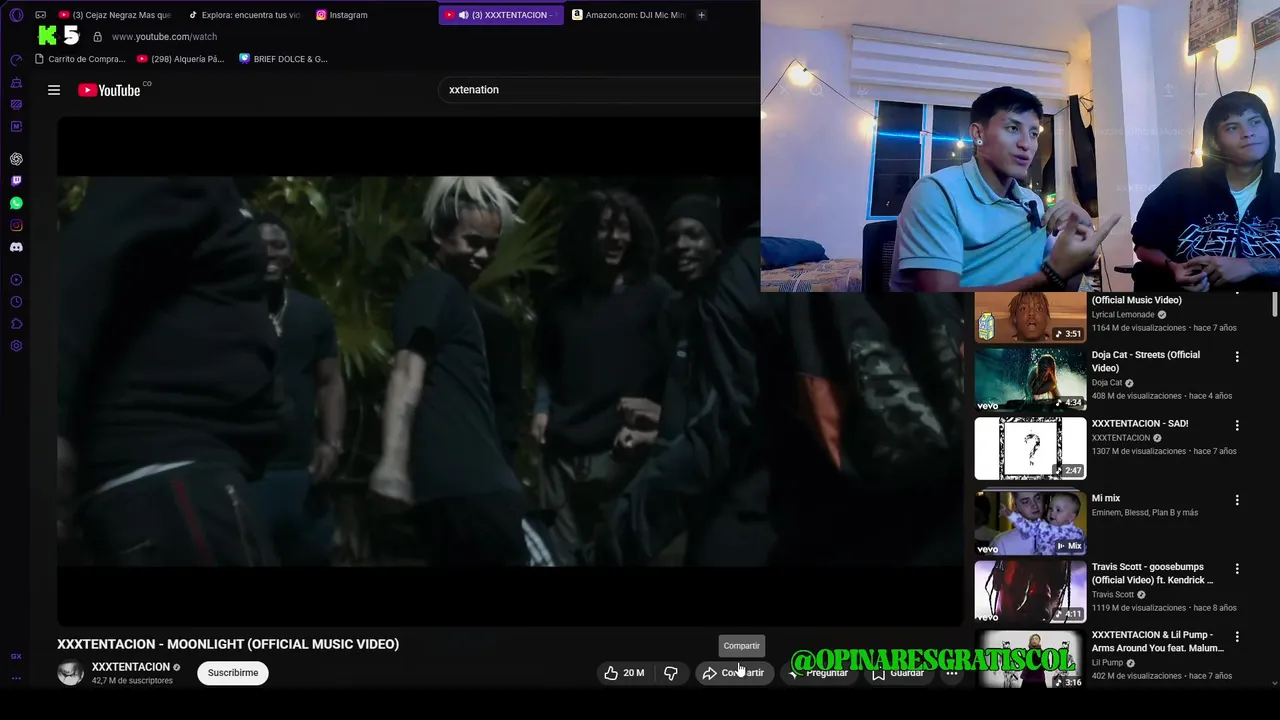The width and height of the screenshot is (1280, 720).
Task: Open the YouTube hamburger guide menu
Action: (54, 90)
